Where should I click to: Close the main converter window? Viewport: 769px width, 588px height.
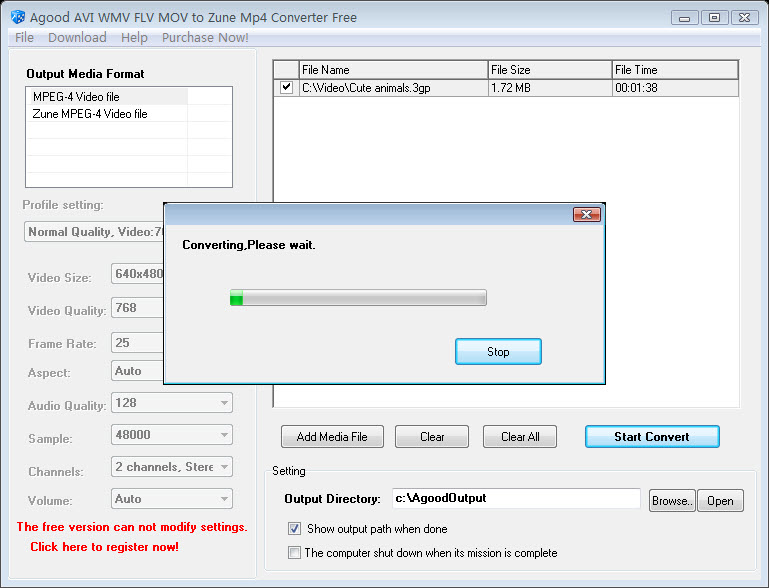(744, 18)
